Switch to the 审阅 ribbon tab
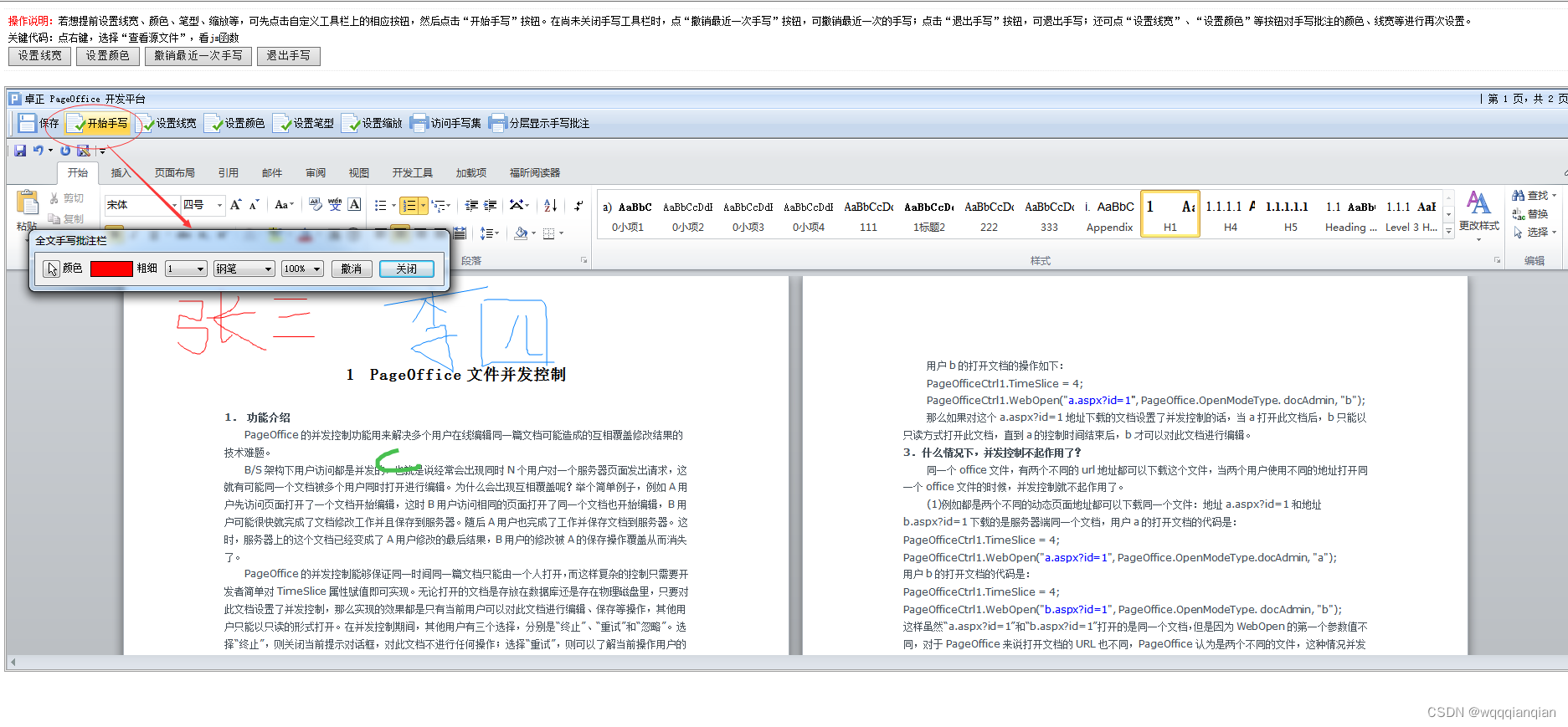Screen dimensions: 1568x727 (316, 173)
